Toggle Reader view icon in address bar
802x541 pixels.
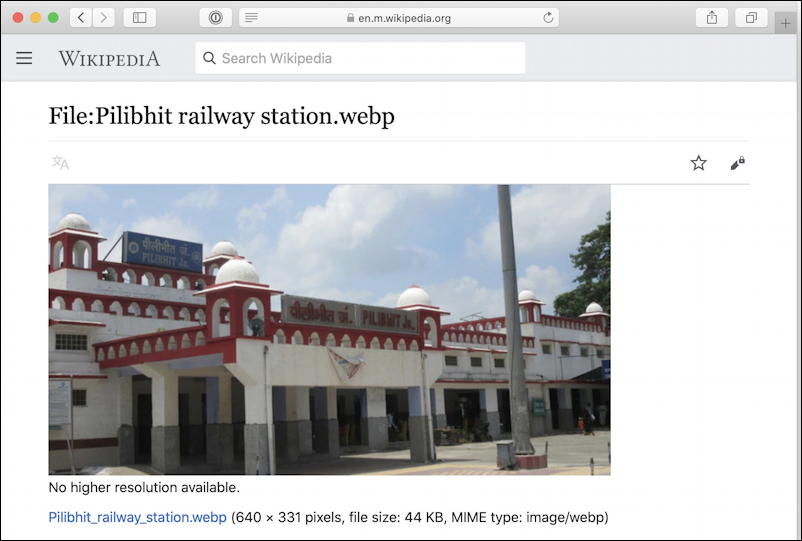[251, 18]
